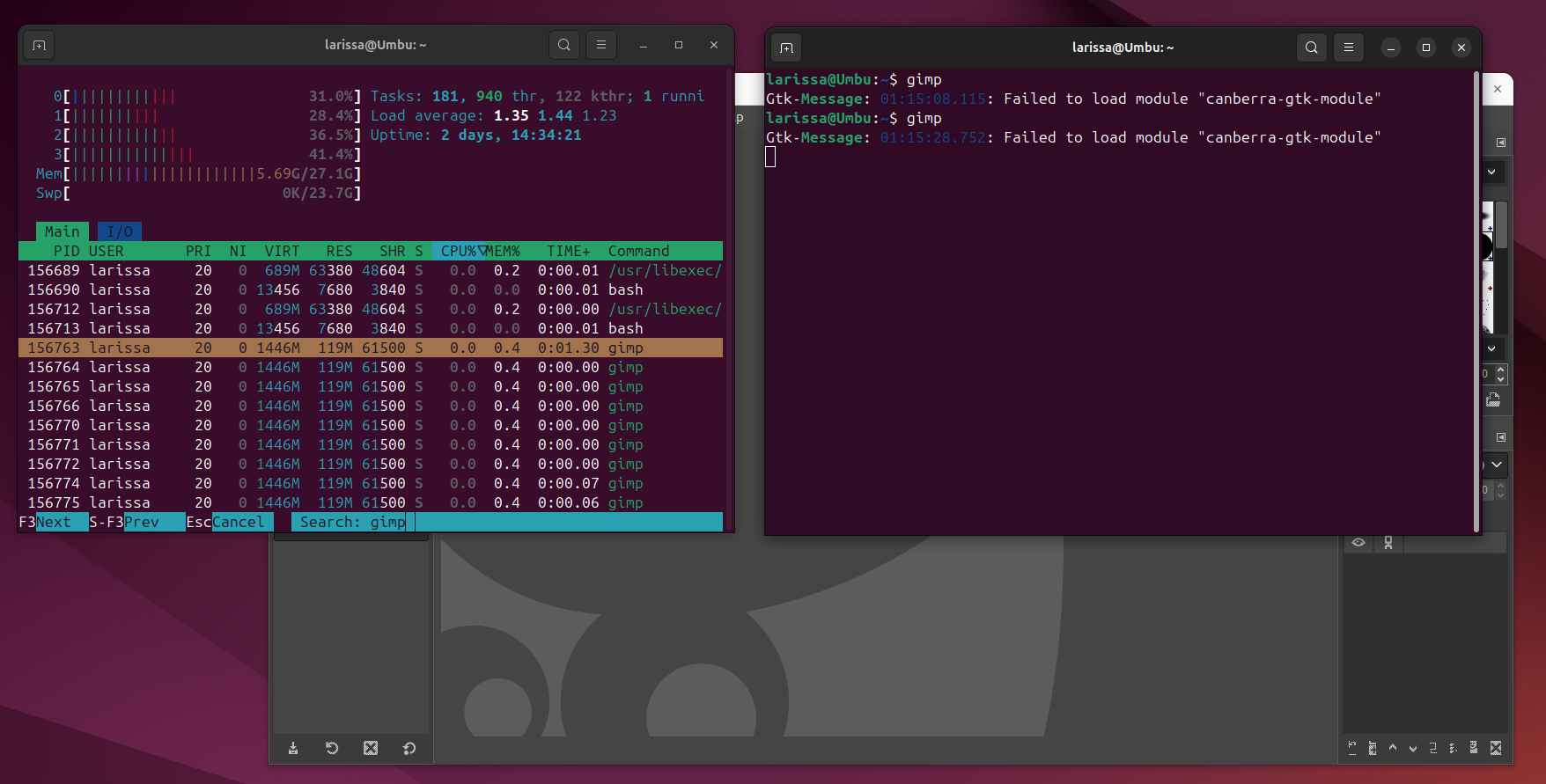Merge/anchor layer icon in GIMP layers panel
This screenshot has height=784, width=1546.
coord(1454,748)
